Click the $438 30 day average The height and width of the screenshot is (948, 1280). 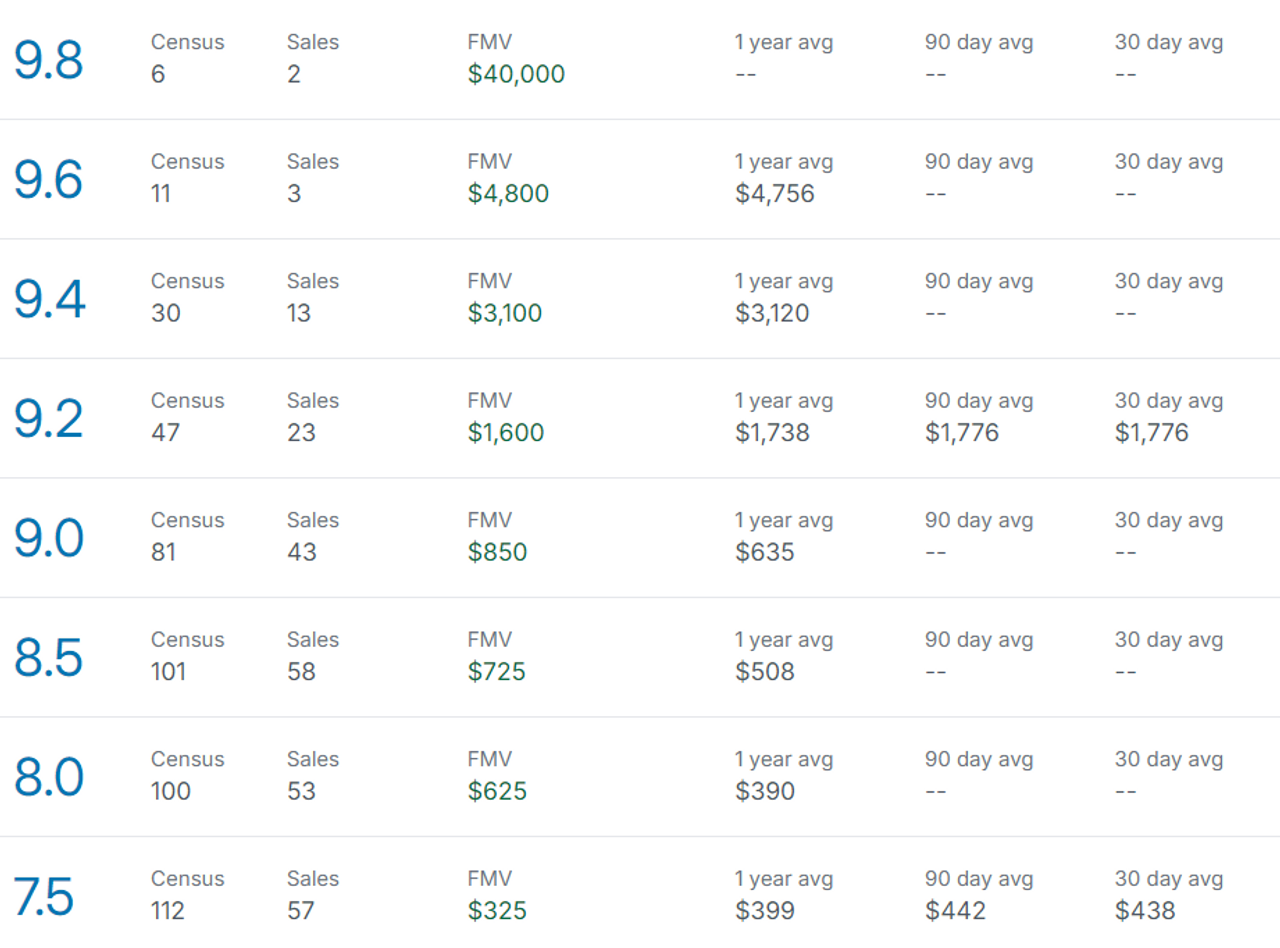pos(1145,911)
